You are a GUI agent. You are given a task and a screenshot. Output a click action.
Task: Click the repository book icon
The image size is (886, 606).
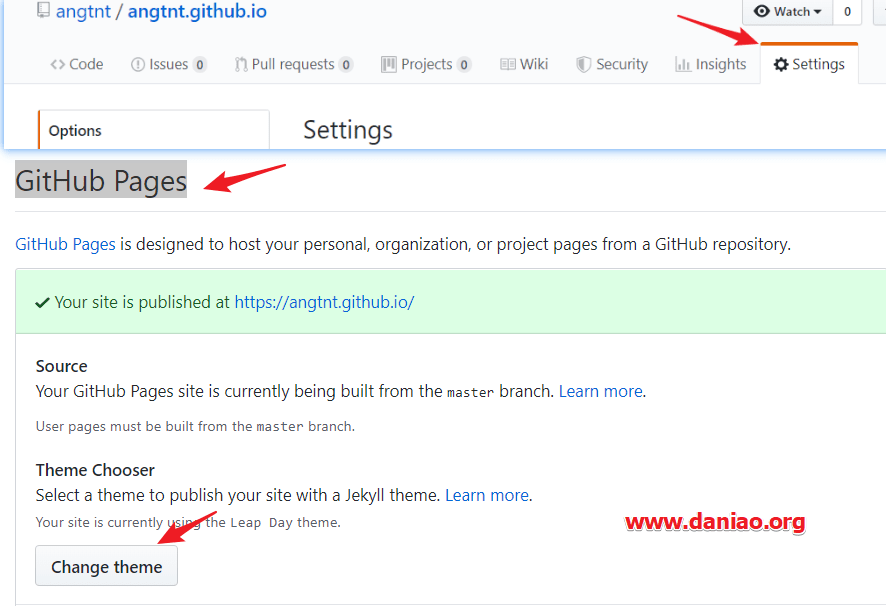pos(43,12)
